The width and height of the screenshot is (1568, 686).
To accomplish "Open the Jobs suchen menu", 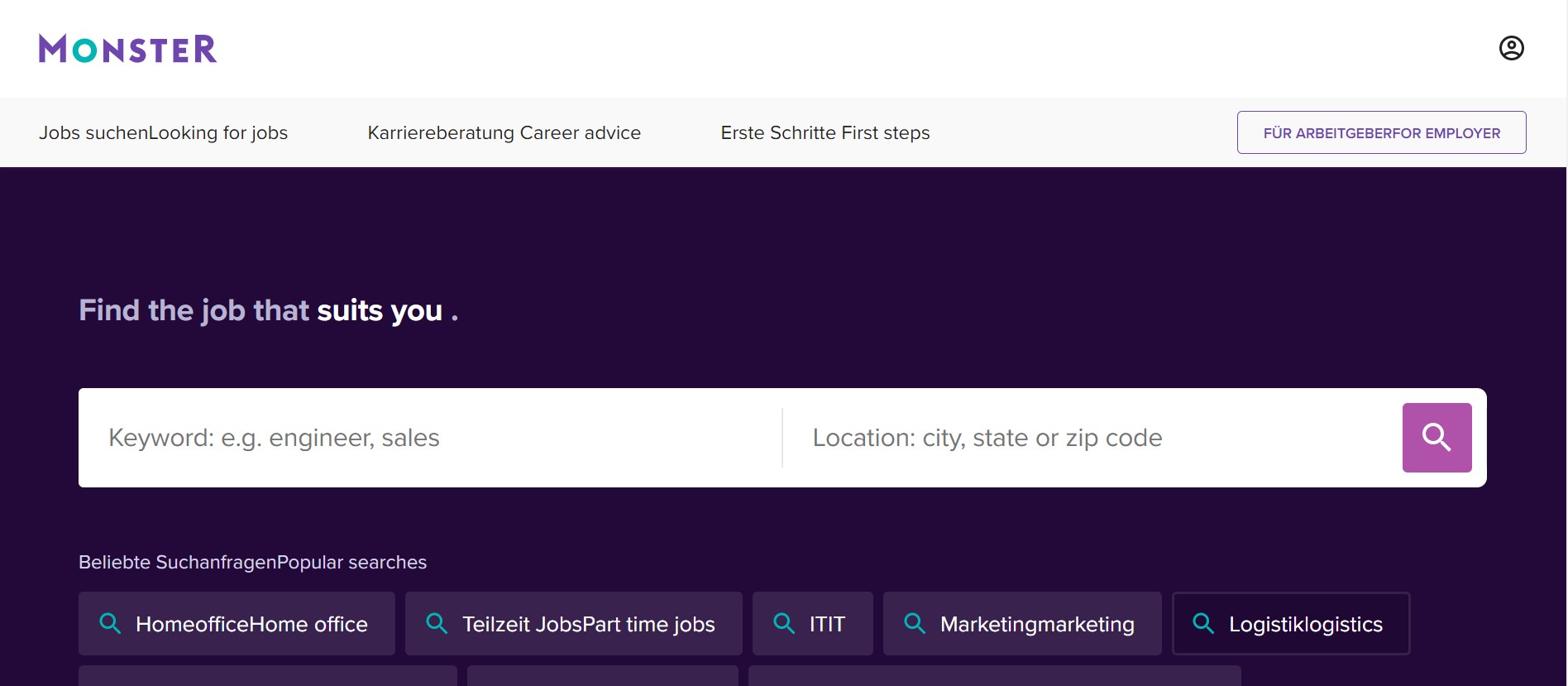I will pos(163,132).
